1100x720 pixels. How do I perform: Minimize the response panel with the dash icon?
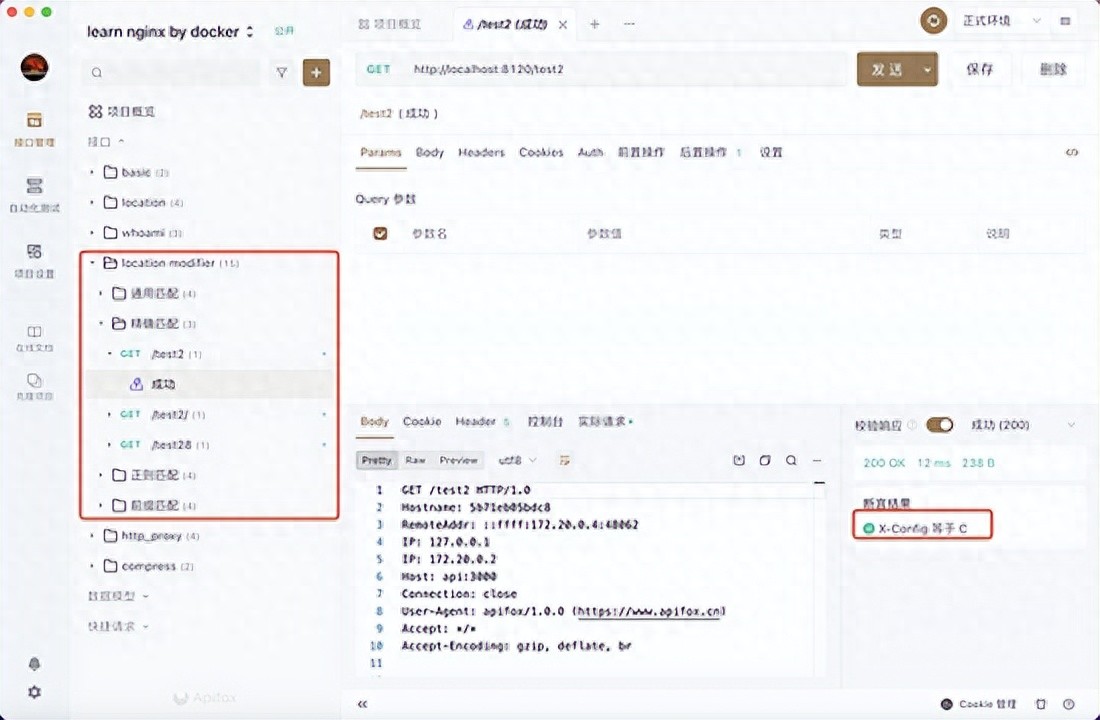pyautogui.click(x=817, y=460)
